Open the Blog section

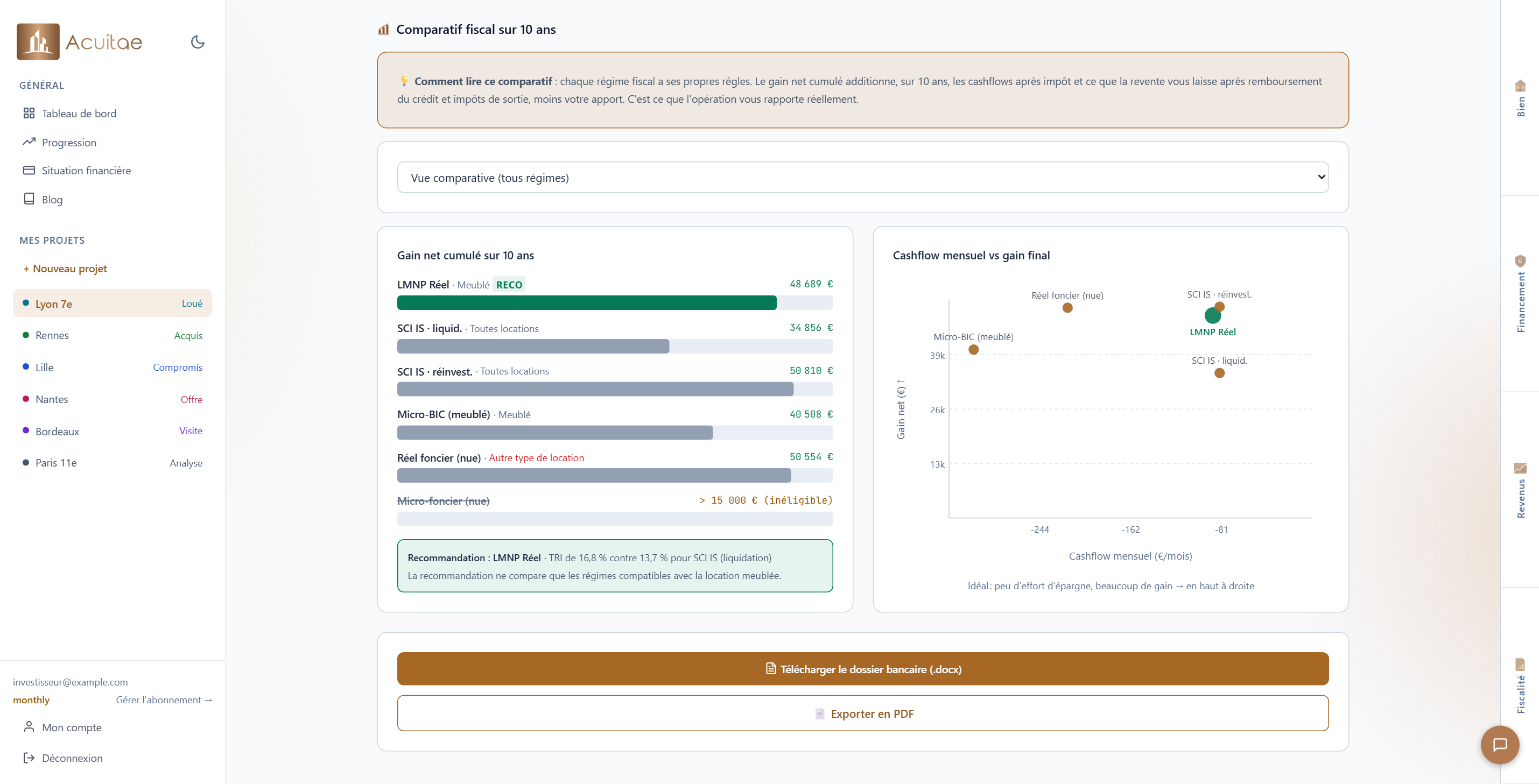[x=113, y=200]
